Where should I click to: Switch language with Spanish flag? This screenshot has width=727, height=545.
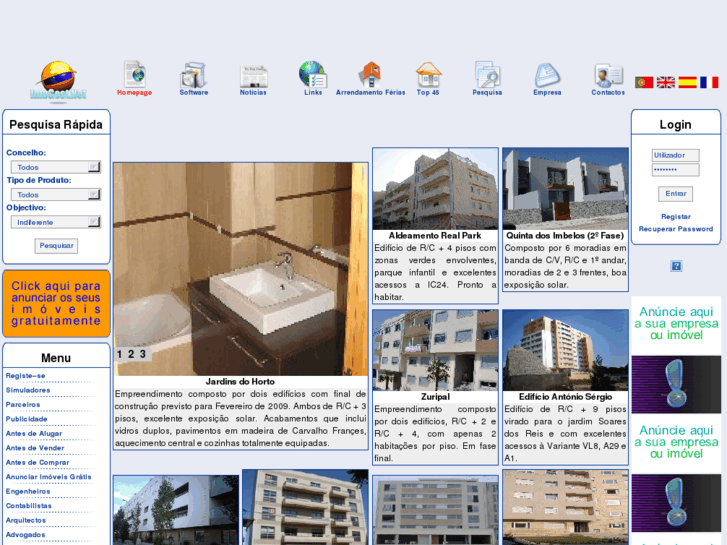click(688, 83)
